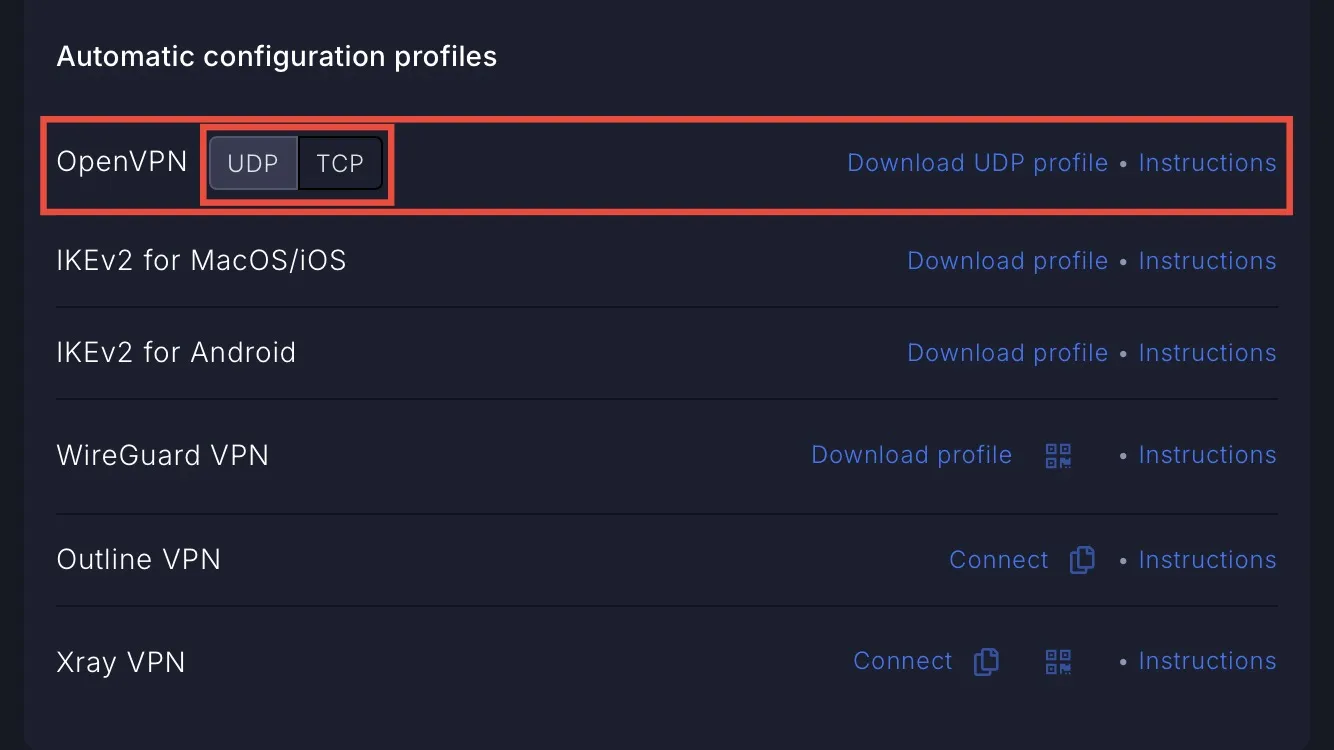The width and height of the screenshot is (1334, 750).
Task: Open IKEv2 for Android instructions
Action: click(1207, 353)
